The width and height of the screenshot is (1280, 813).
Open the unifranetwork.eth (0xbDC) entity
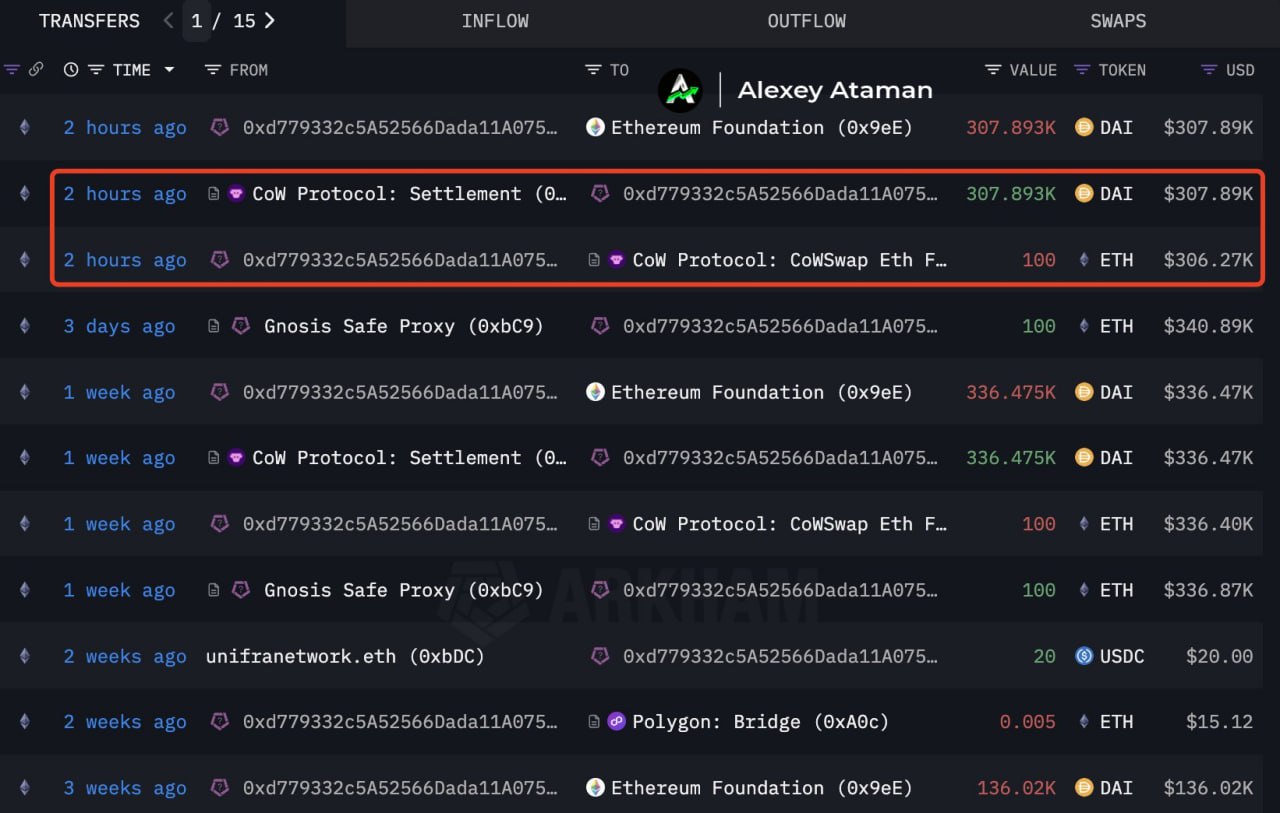(x=345, y=656)
